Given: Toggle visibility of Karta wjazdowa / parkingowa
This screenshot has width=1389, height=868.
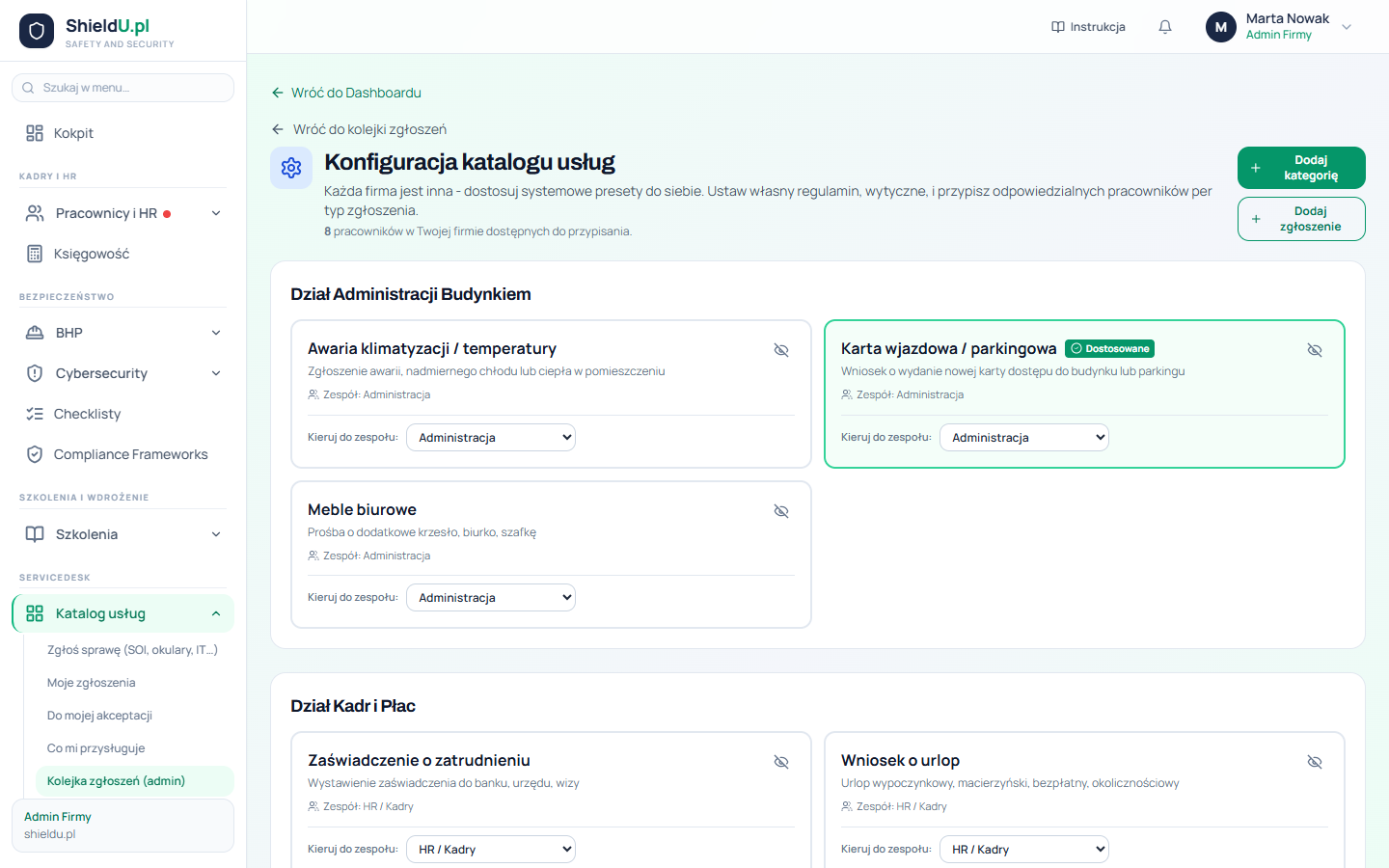Looking at the screenshot, I should coord(1315,350).
